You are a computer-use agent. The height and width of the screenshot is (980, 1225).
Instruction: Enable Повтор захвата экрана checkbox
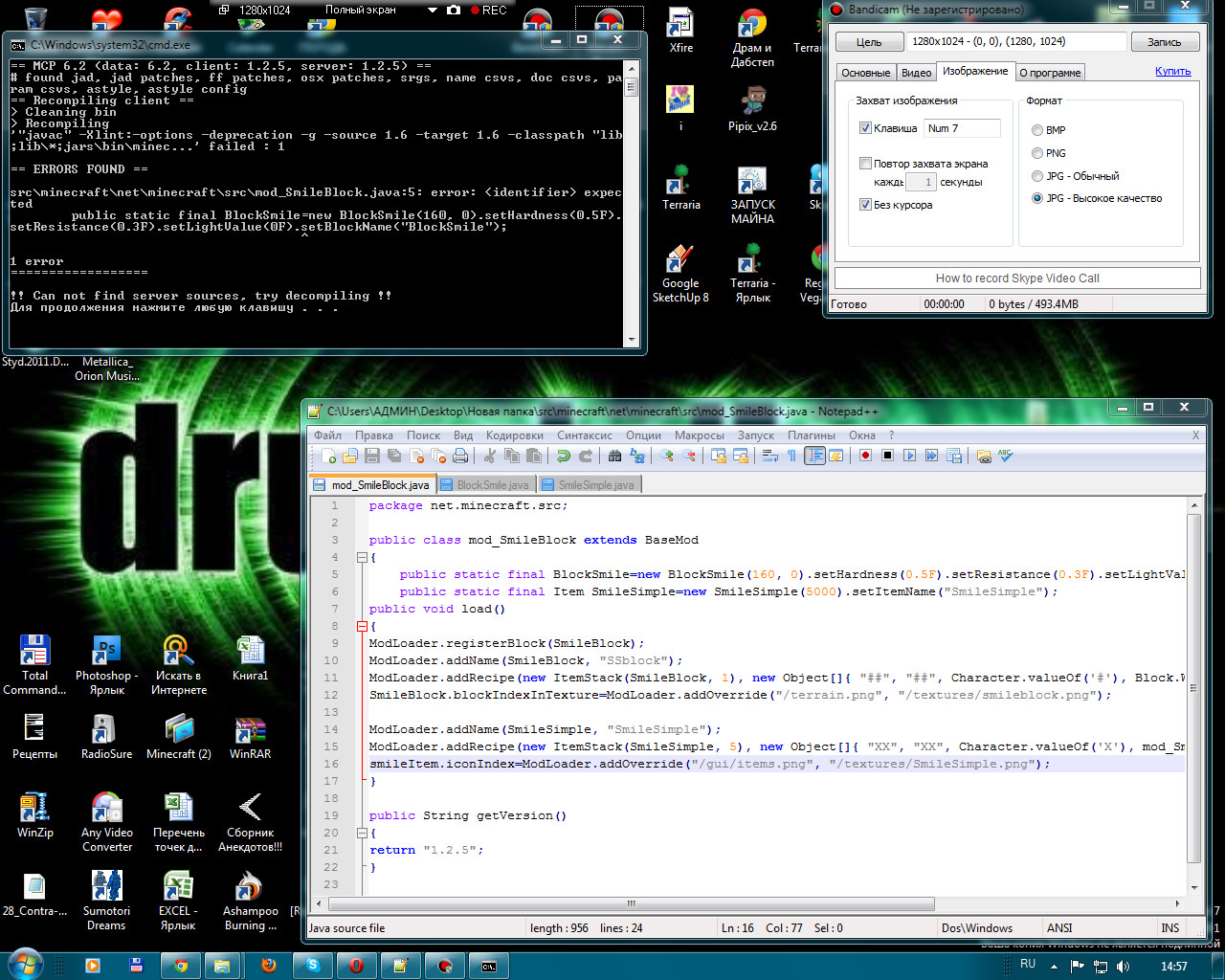pos(865,164)
